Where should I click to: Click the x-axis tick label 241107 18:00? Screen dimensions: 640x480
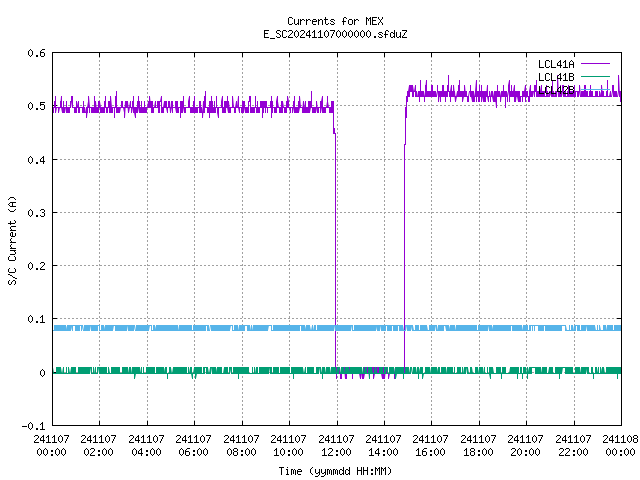[x=478, y=446]
